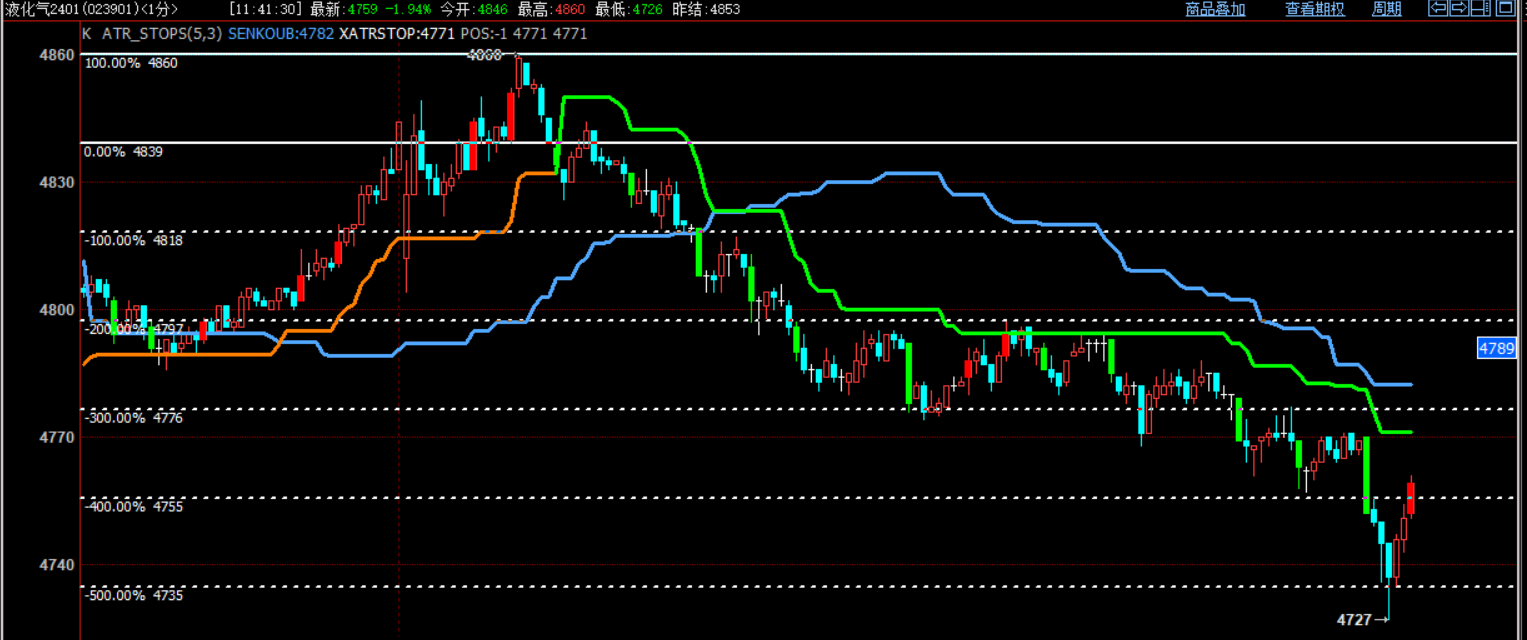Click the K chart type label
Image resolution: width=1527 pixels, height=640 pixels.
point(87,33)
